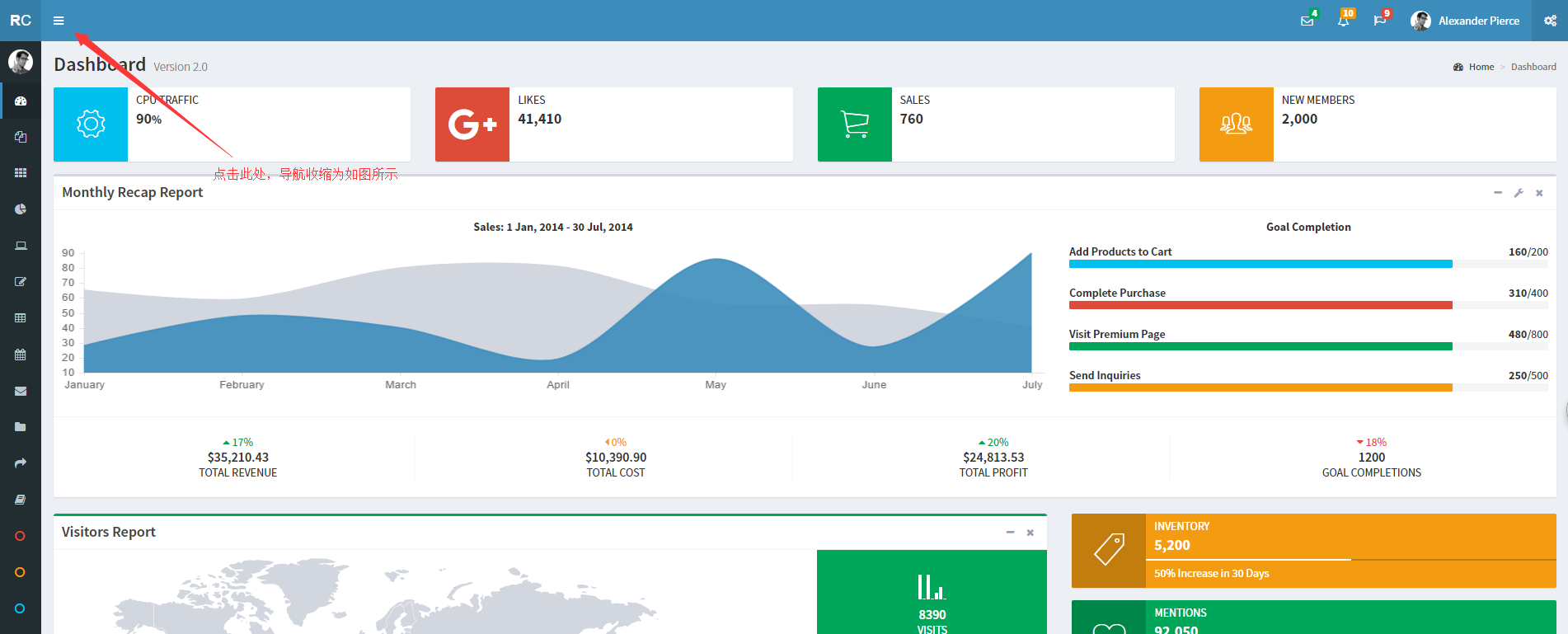This screenshot has width=1568, height=634.
Task: Click the 50% Increase in 30 Days text
Action: [1212, 573]
